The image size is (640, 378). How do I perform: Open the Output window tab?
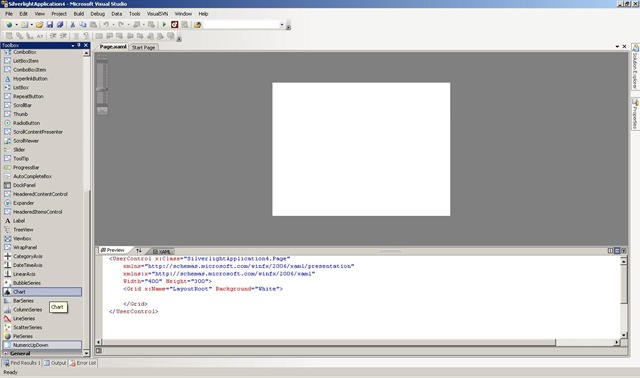tap(55, 363)
